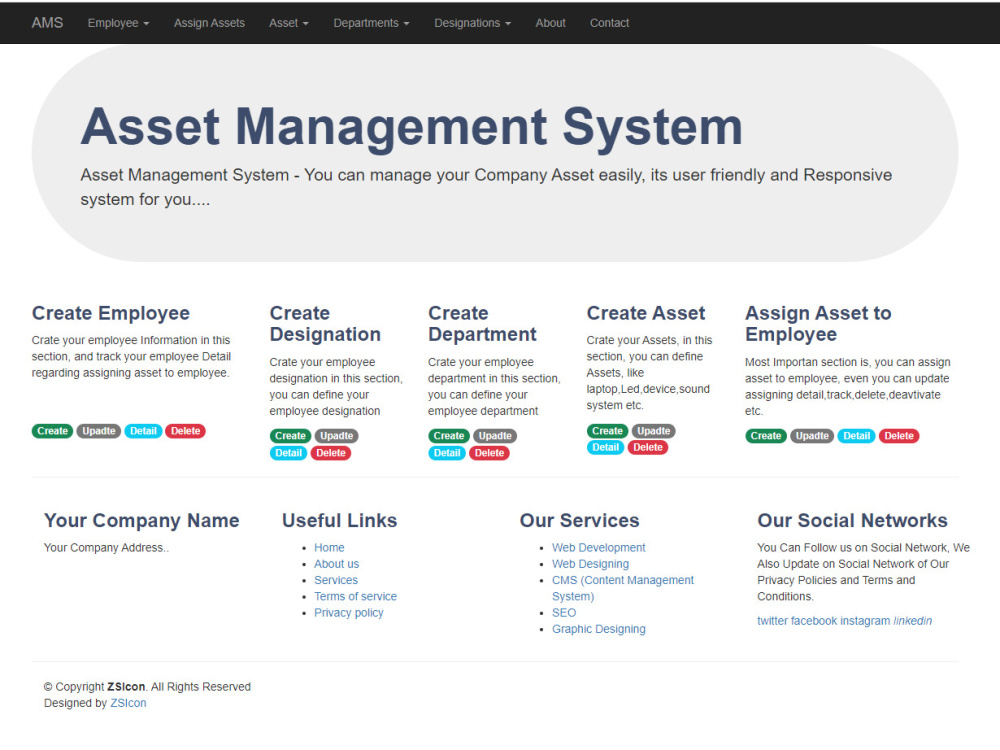1000x750 pixels.
Task: Follow the twitter social link
Action: point(772,621)
